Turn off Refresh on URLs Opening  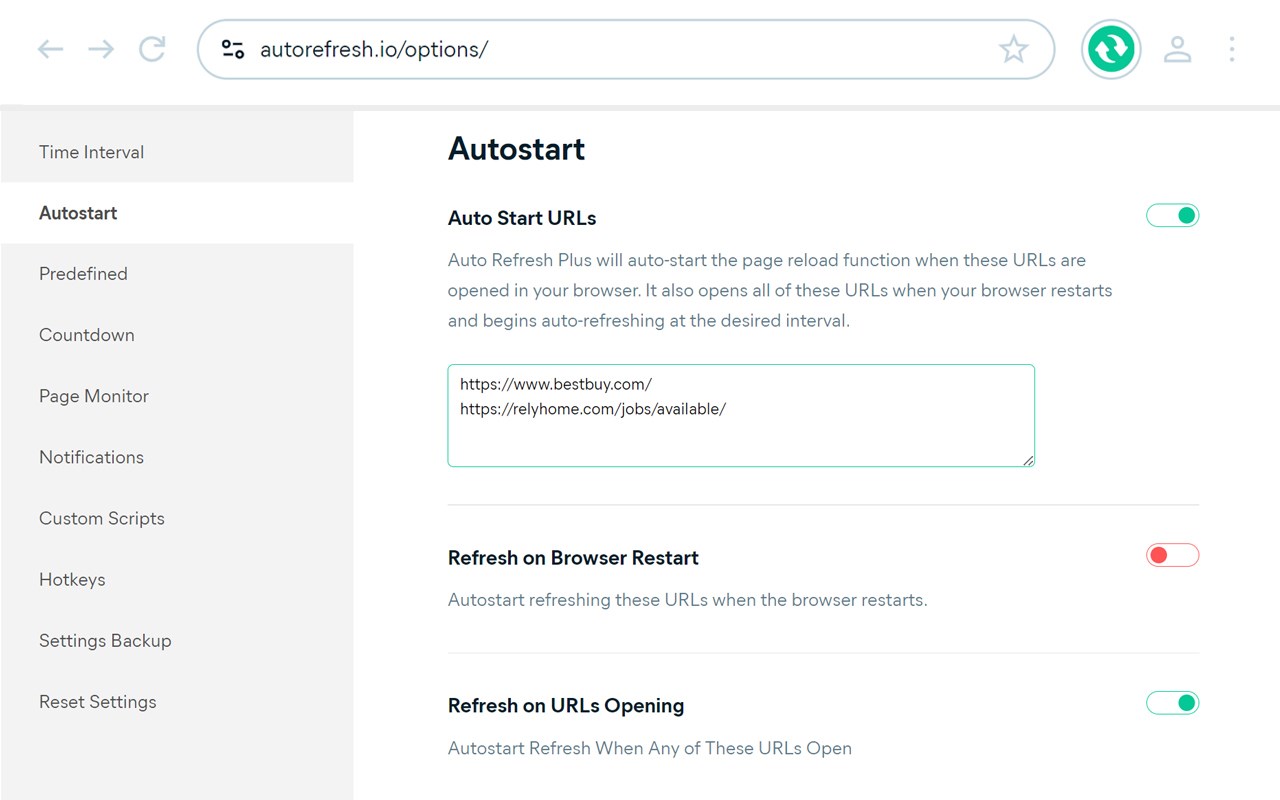click(1172, 704)
